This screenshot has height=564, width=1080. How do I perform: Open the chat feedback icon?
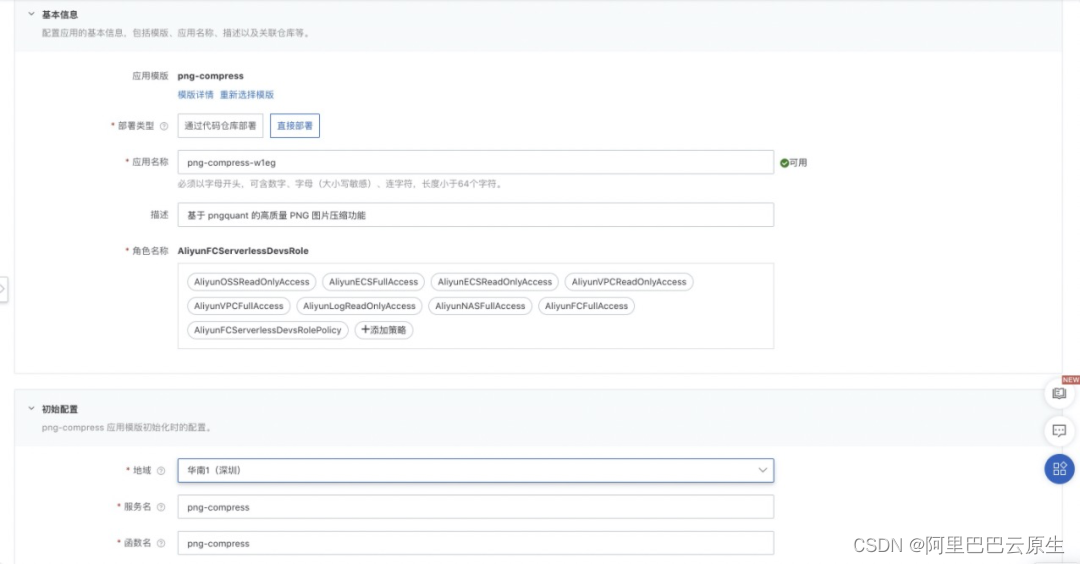(x=1059, y=431)
